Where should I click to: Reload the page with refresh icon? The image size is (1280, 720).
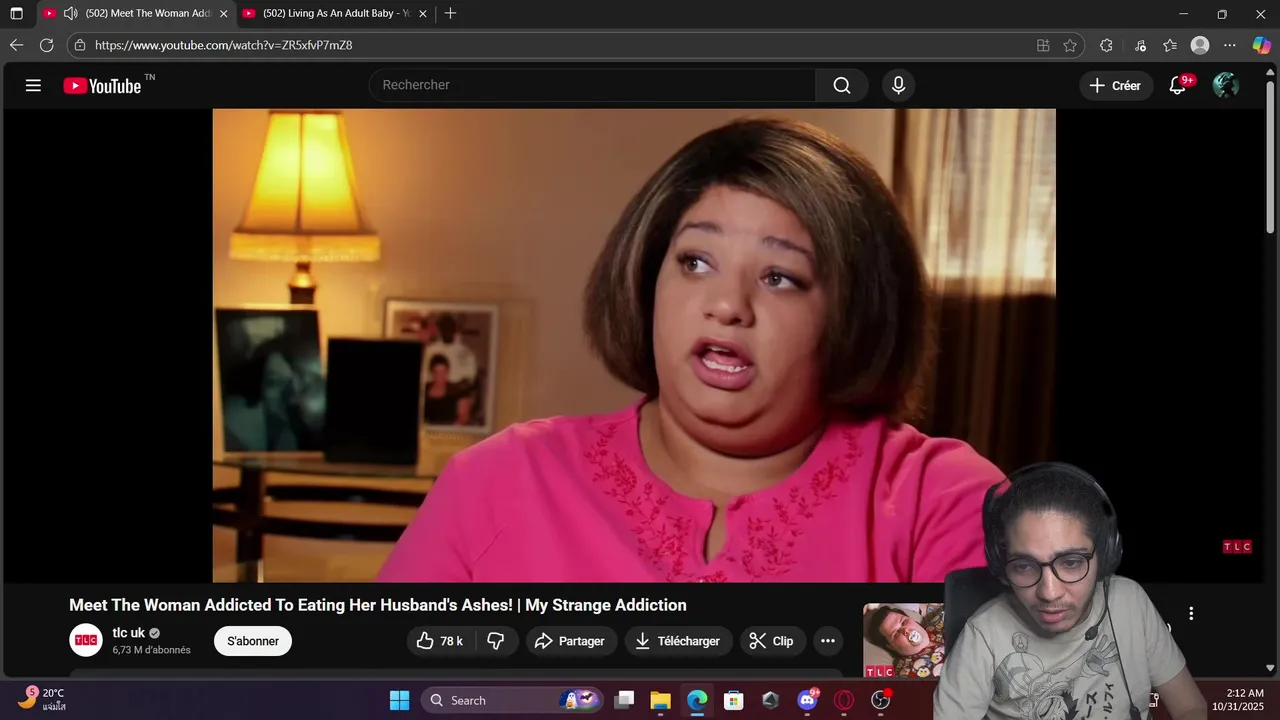pos(46,45)
